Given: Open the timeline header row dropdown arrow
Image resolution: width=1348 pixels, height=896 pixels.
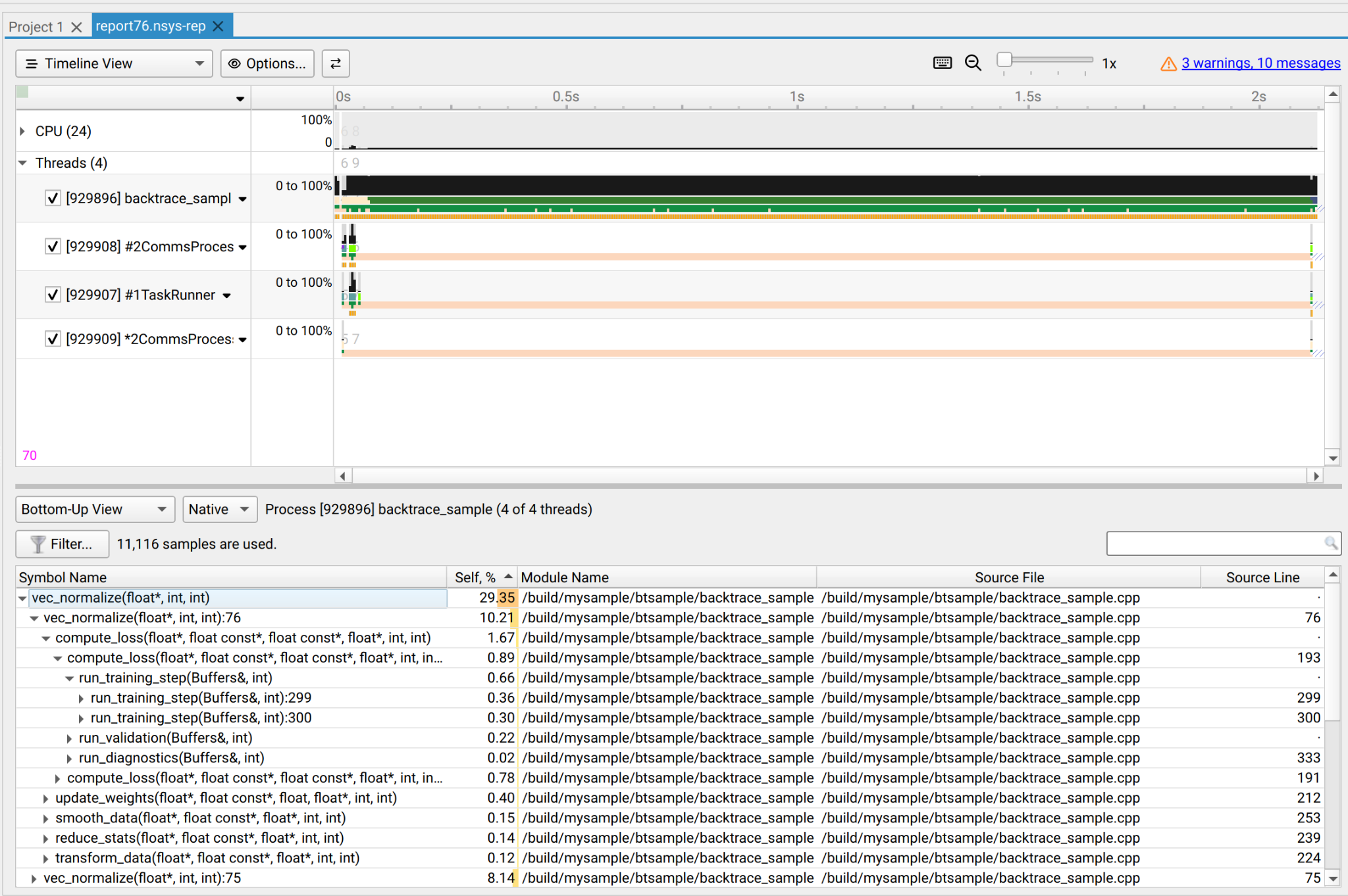Looking at the screenshot, I should click(240, 99).
